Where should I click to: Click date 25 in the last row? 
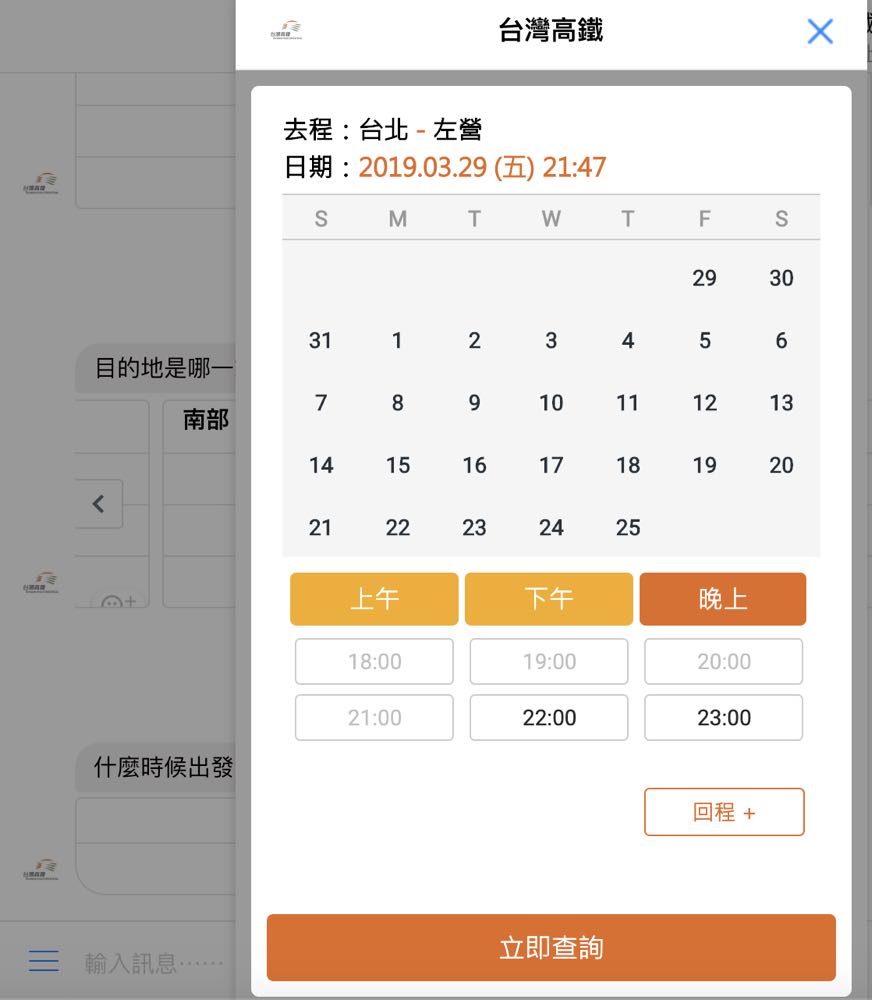click(628, 528)
